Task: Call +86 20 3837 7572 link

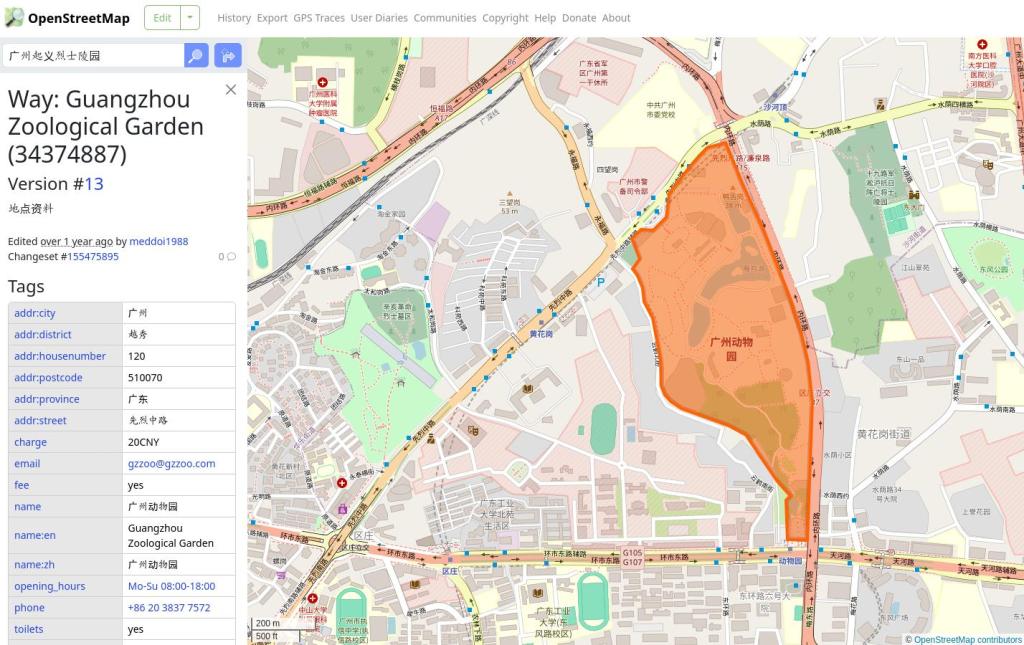Action: (x=168, y=608)
